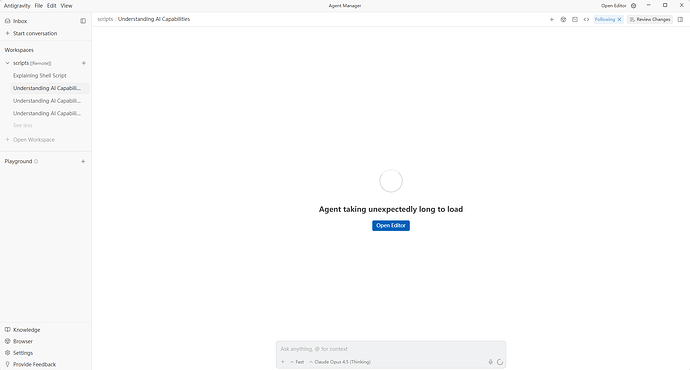Open the Knowledge page
690x370 pixels.
(22, 330)
